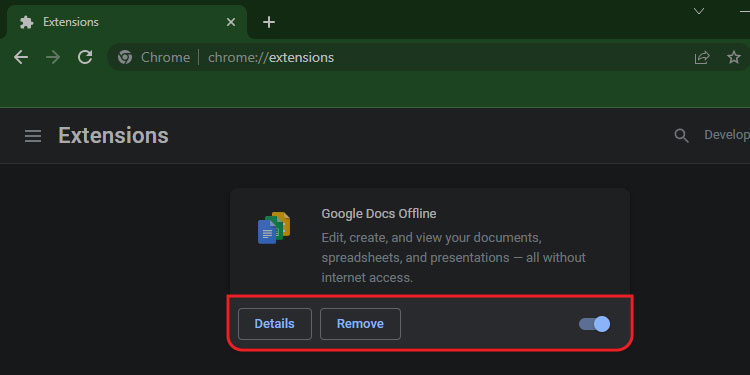
Task: Bookmark this page with the star icon
Action: click(x=733, y=58)
